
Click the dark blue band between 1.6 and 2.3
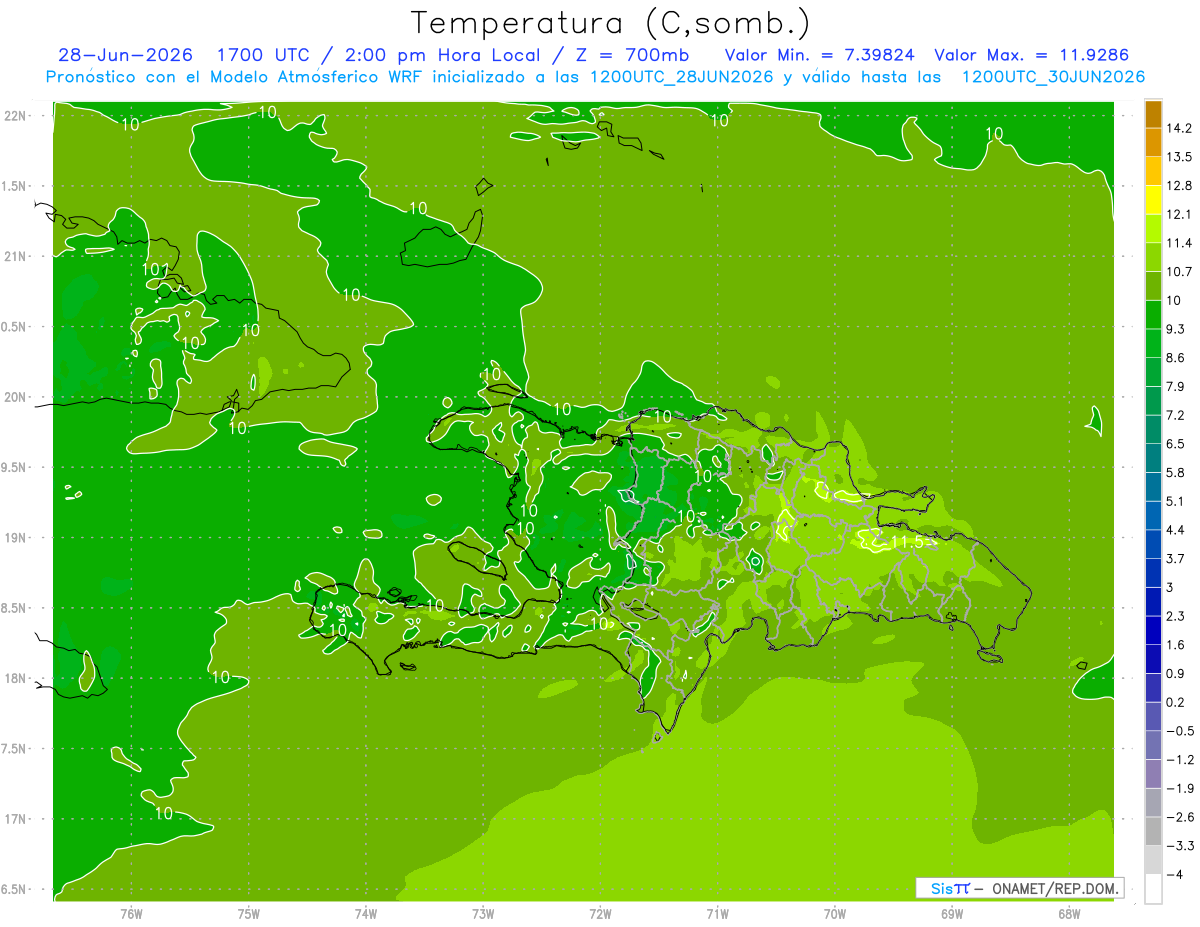click(1153, 630)
